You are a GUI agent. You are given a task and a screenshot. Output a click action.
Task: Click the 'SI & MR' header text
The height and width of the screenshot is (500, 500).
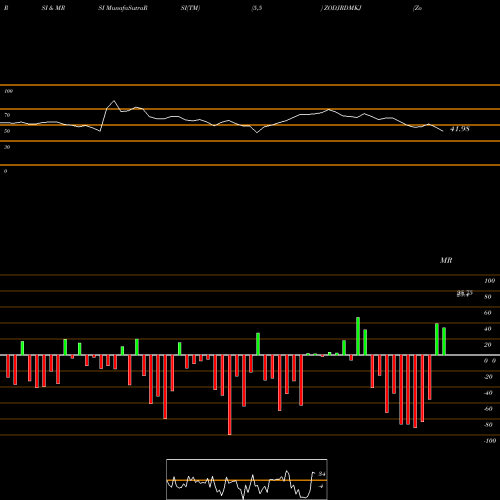click(x=53, y=8)
